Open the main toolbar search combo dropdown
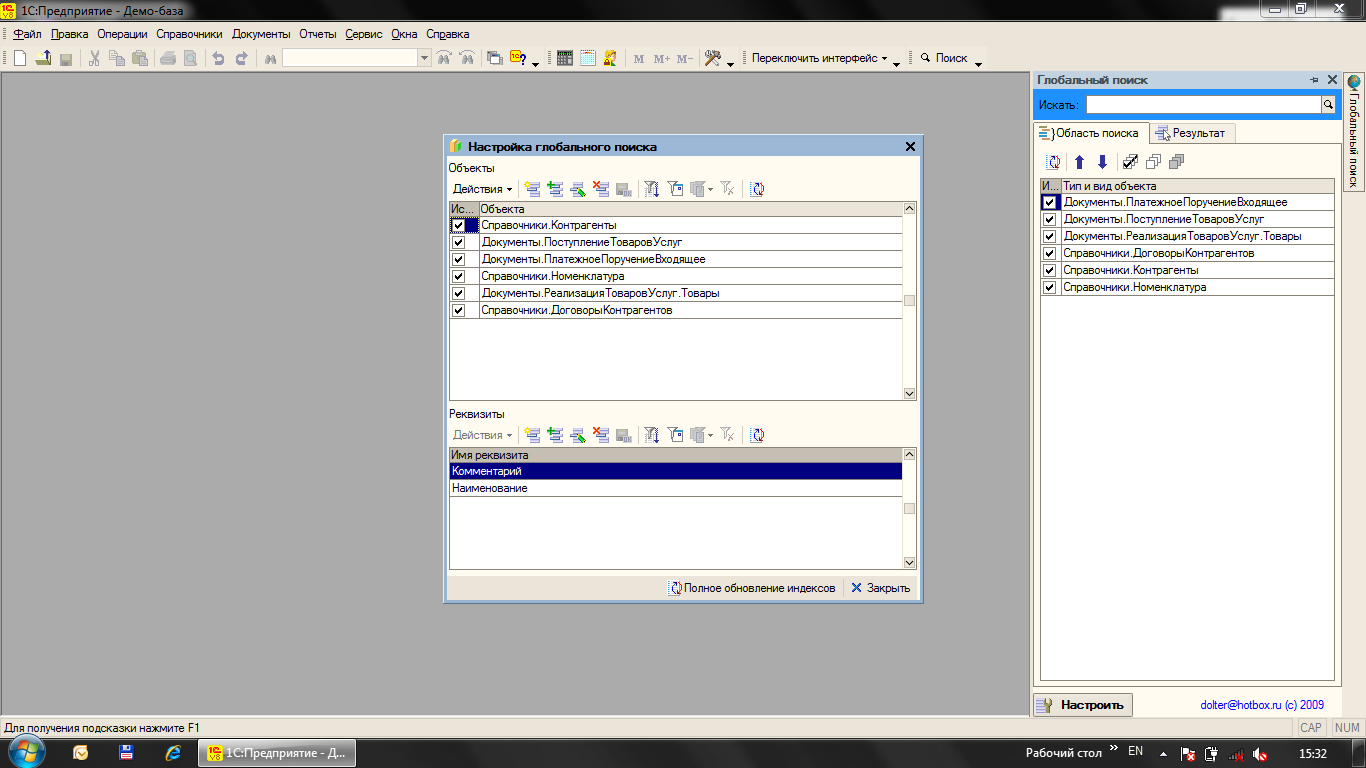The width and height of the screenshot is (1366, 768). pos(424,58)
